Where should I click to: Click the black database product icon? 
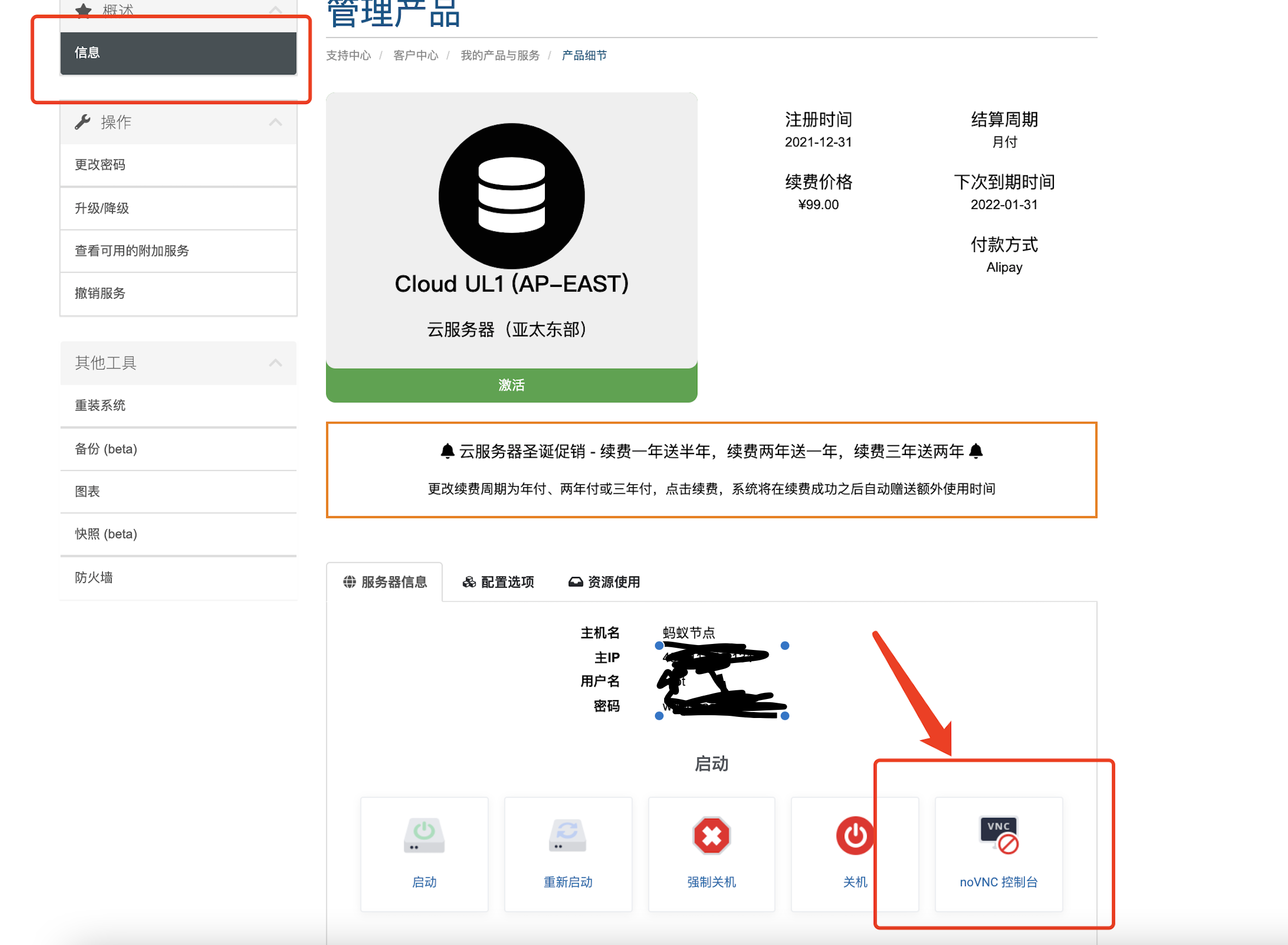tap(511, 195)
